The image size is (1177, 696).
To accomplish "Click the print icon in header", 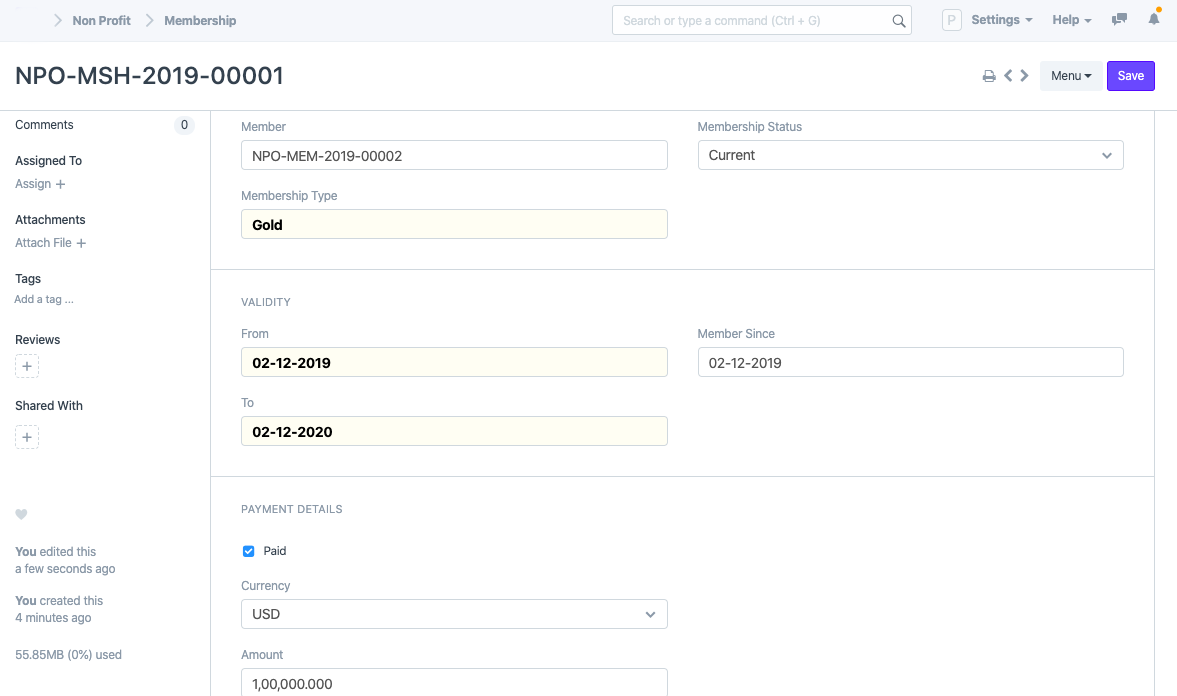I will click(989, 76).
